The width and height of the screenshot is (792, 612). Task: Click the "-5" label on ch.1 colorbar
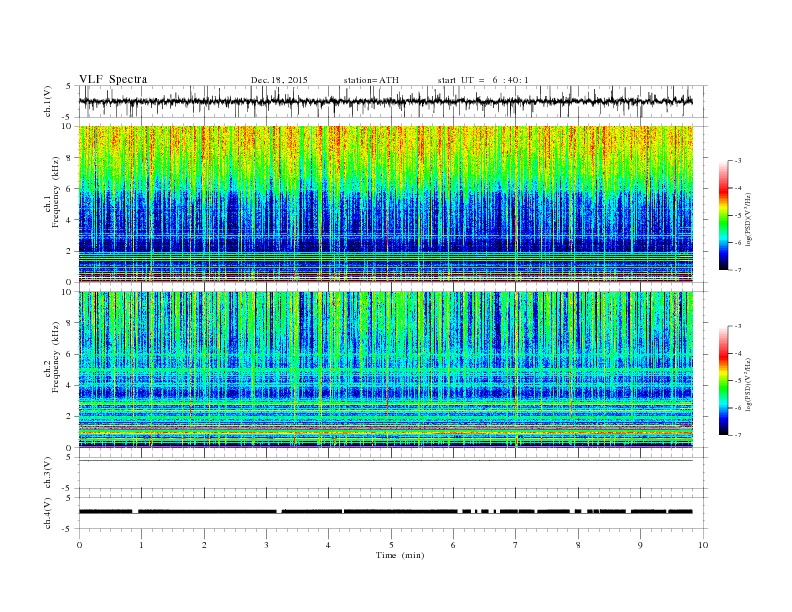tap(737, 215)
